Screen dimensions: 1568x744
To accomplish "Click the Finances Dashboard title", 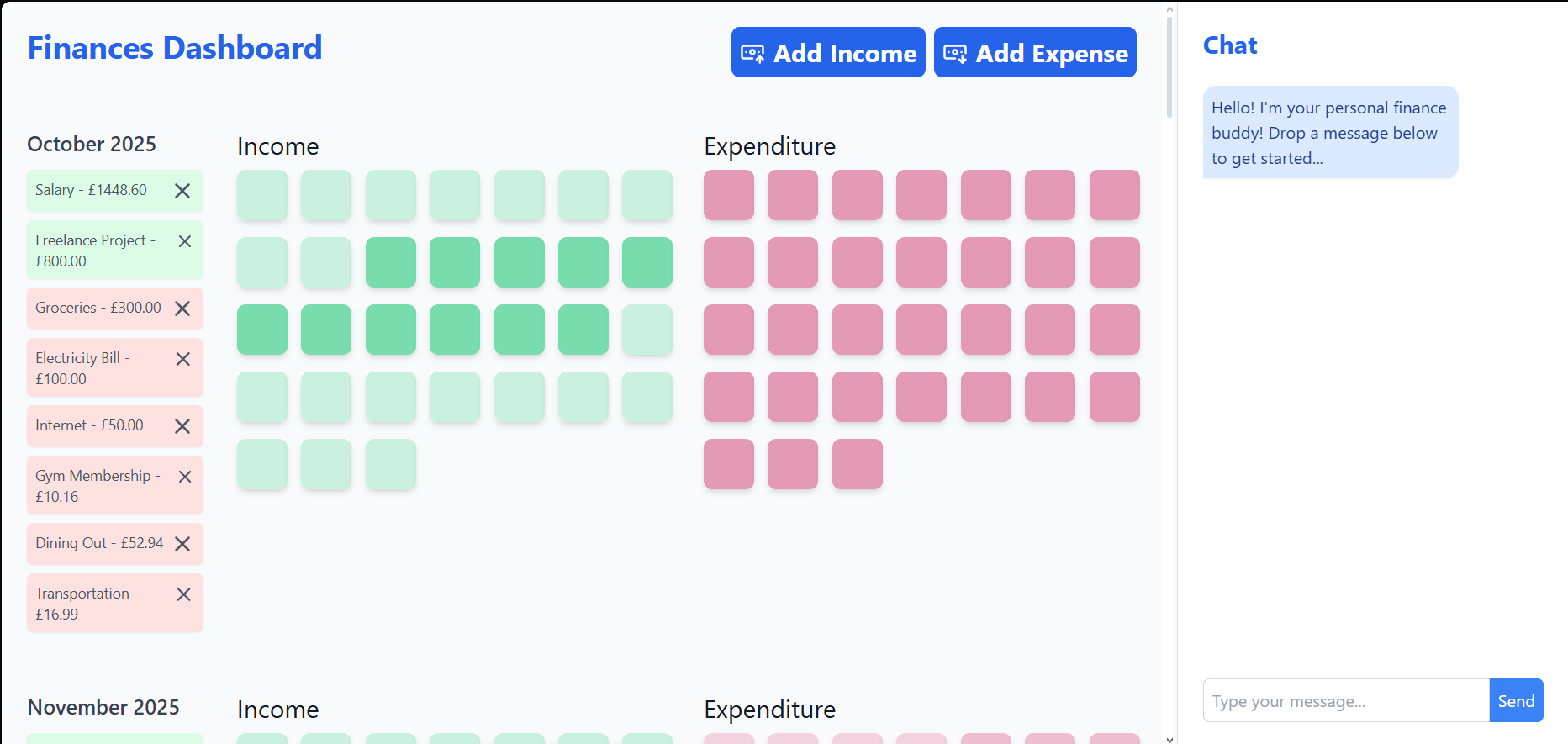I will click(x=175, y=48).
